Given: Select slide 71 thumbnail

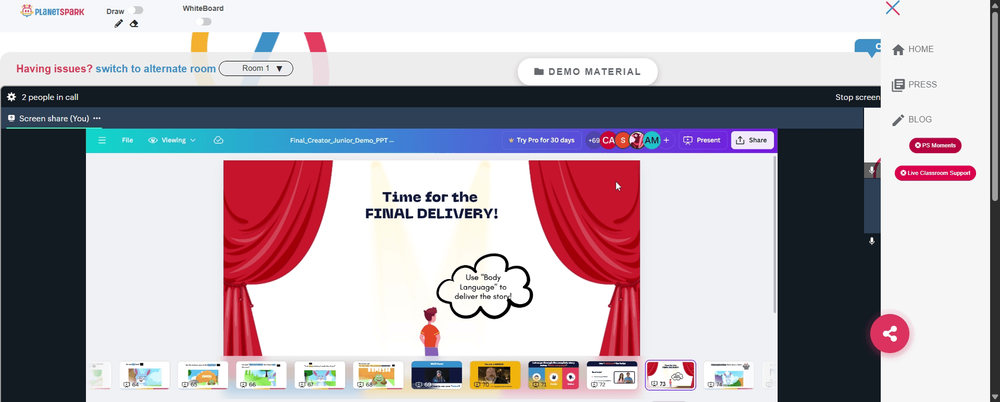Looking at the screenshot, I should [554, 375].
